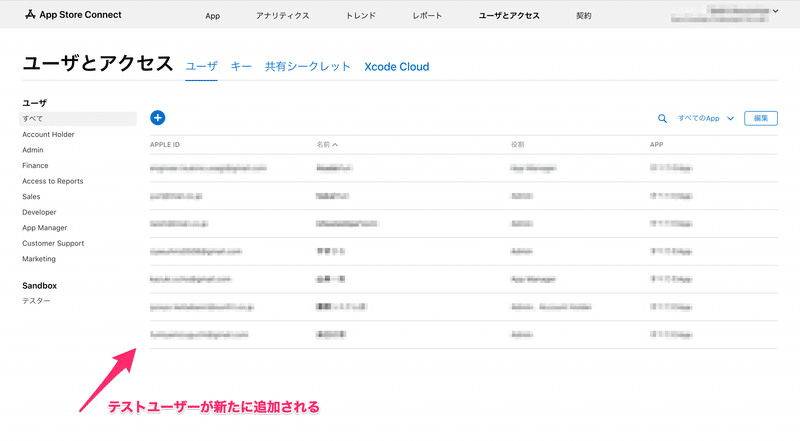Click the 編集 button
The height and width of the screenshot is (441, 800).
[761, 118]
